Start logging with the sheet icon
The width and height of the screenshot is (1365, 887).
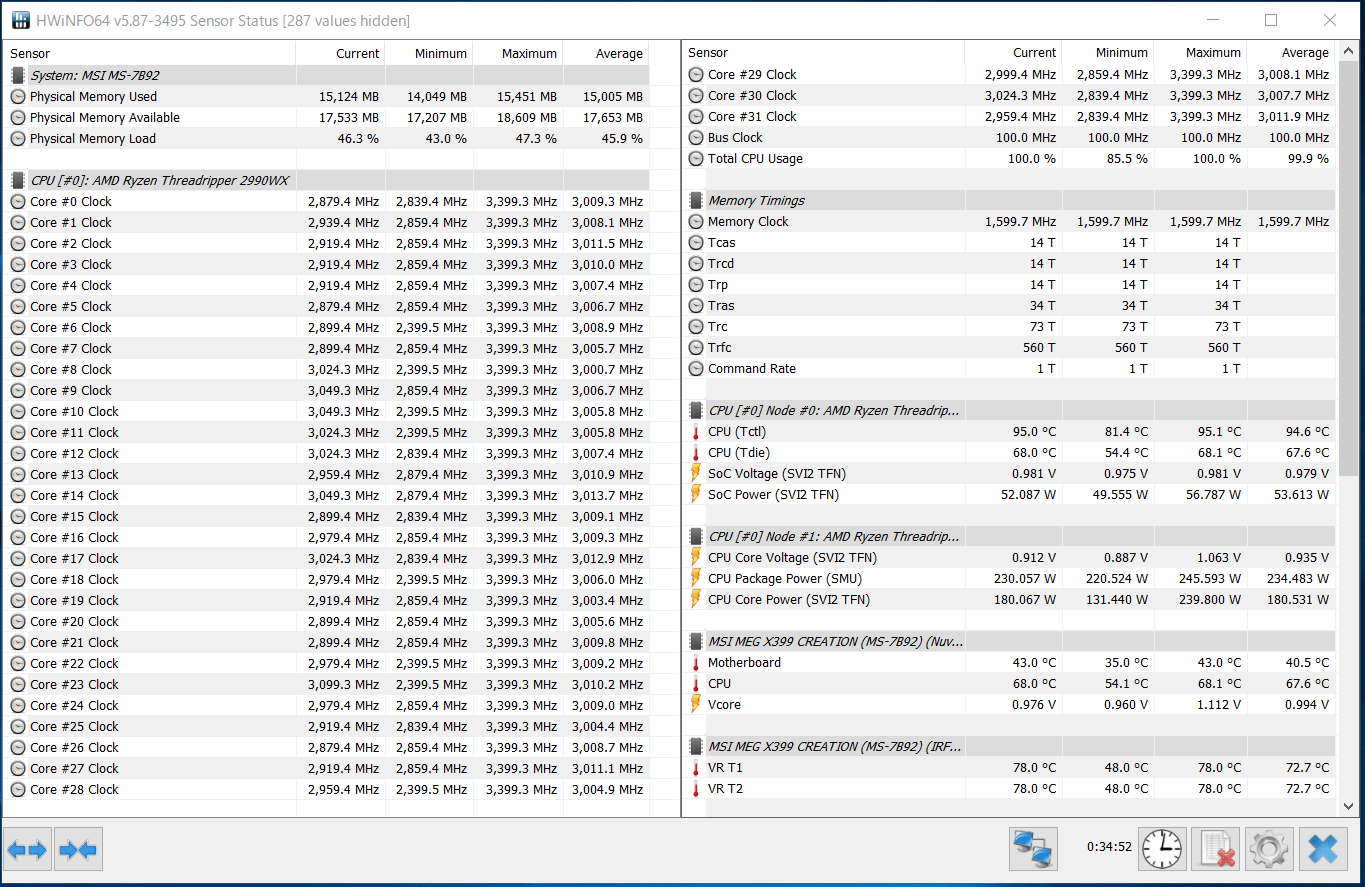[x=1215, y=850]
